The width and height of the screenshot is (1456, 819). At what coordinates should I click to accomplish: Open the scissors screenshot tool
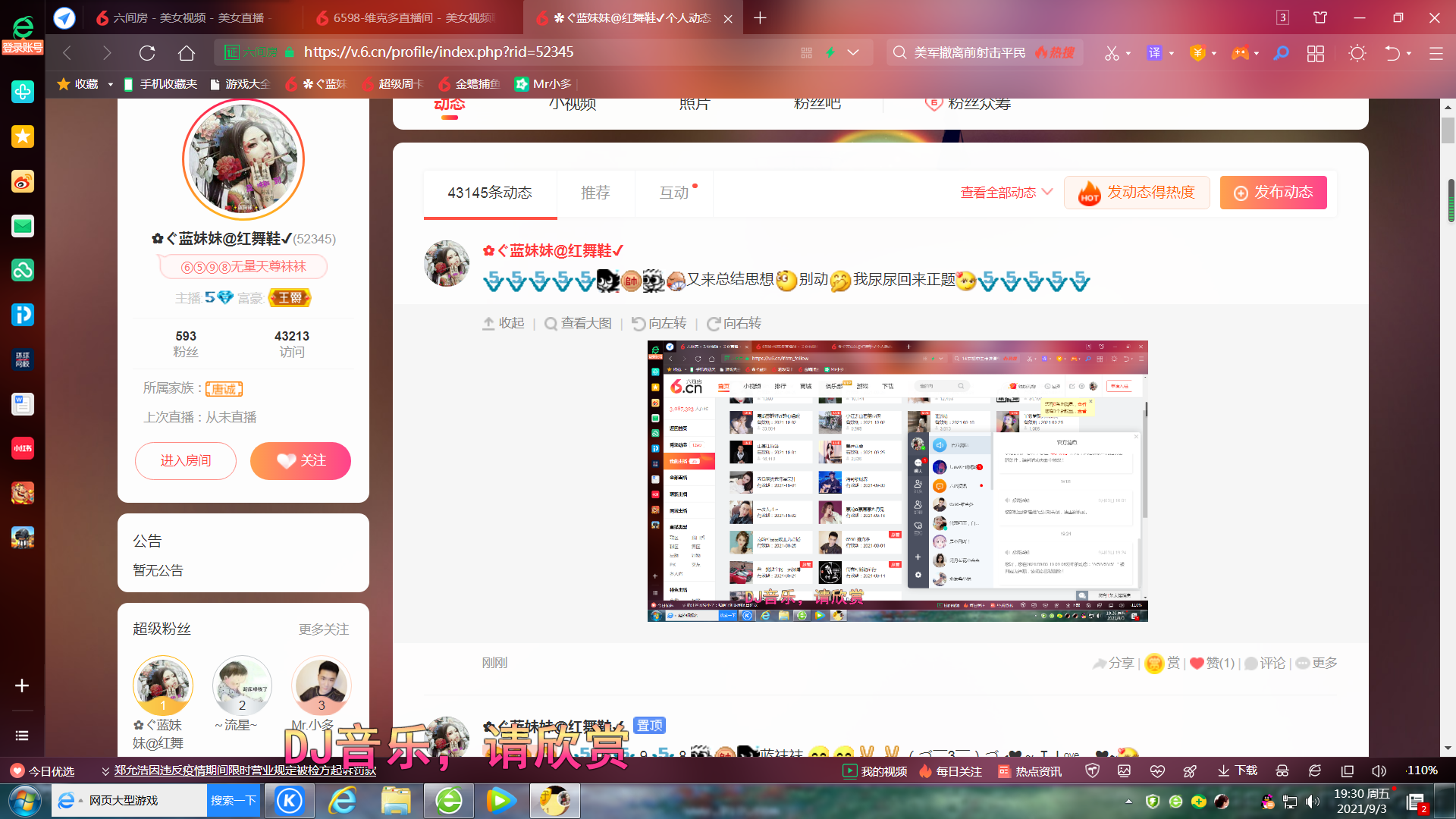(1112, 53)
